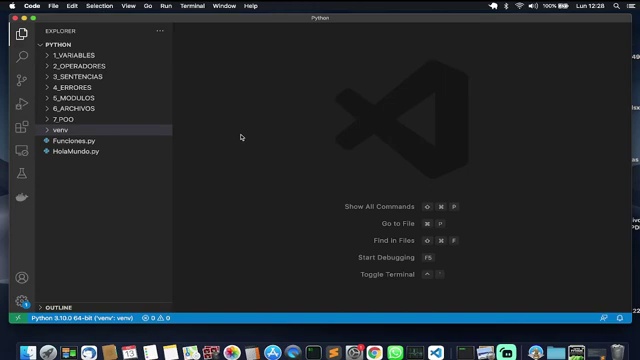Open Visual Studio Code from the dock
The image size is (640, 360).
(x=436, y=352)
